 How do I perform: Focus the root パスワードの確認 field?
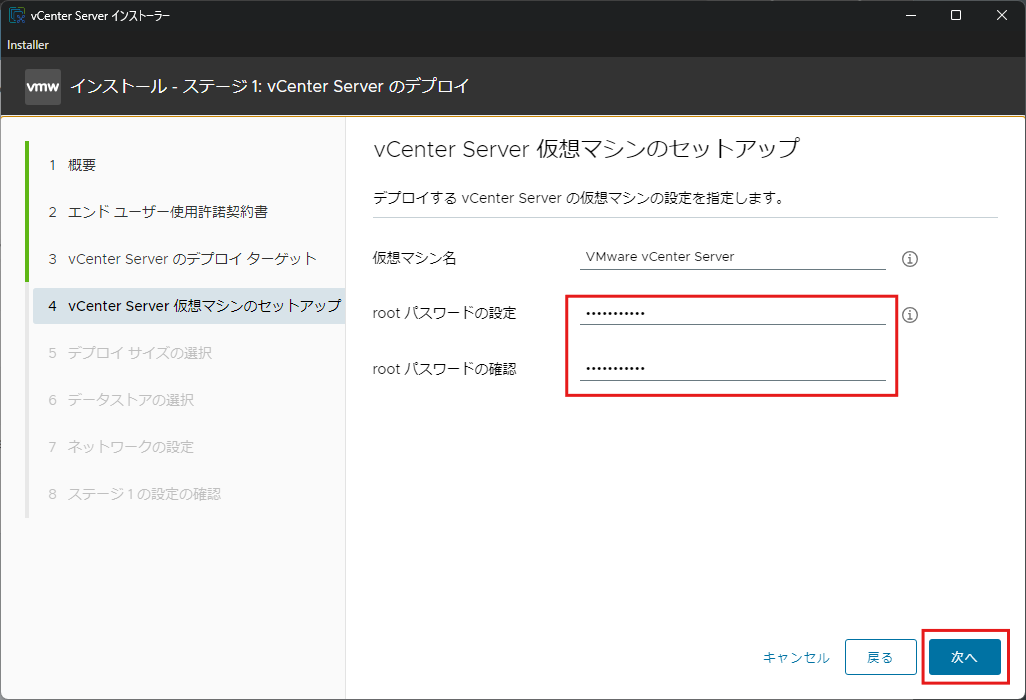[x=732, y=369]
